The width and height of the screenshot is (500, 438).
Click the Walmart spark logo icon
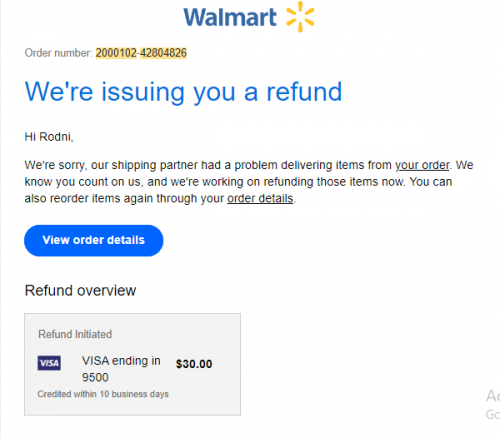[300, 17]
